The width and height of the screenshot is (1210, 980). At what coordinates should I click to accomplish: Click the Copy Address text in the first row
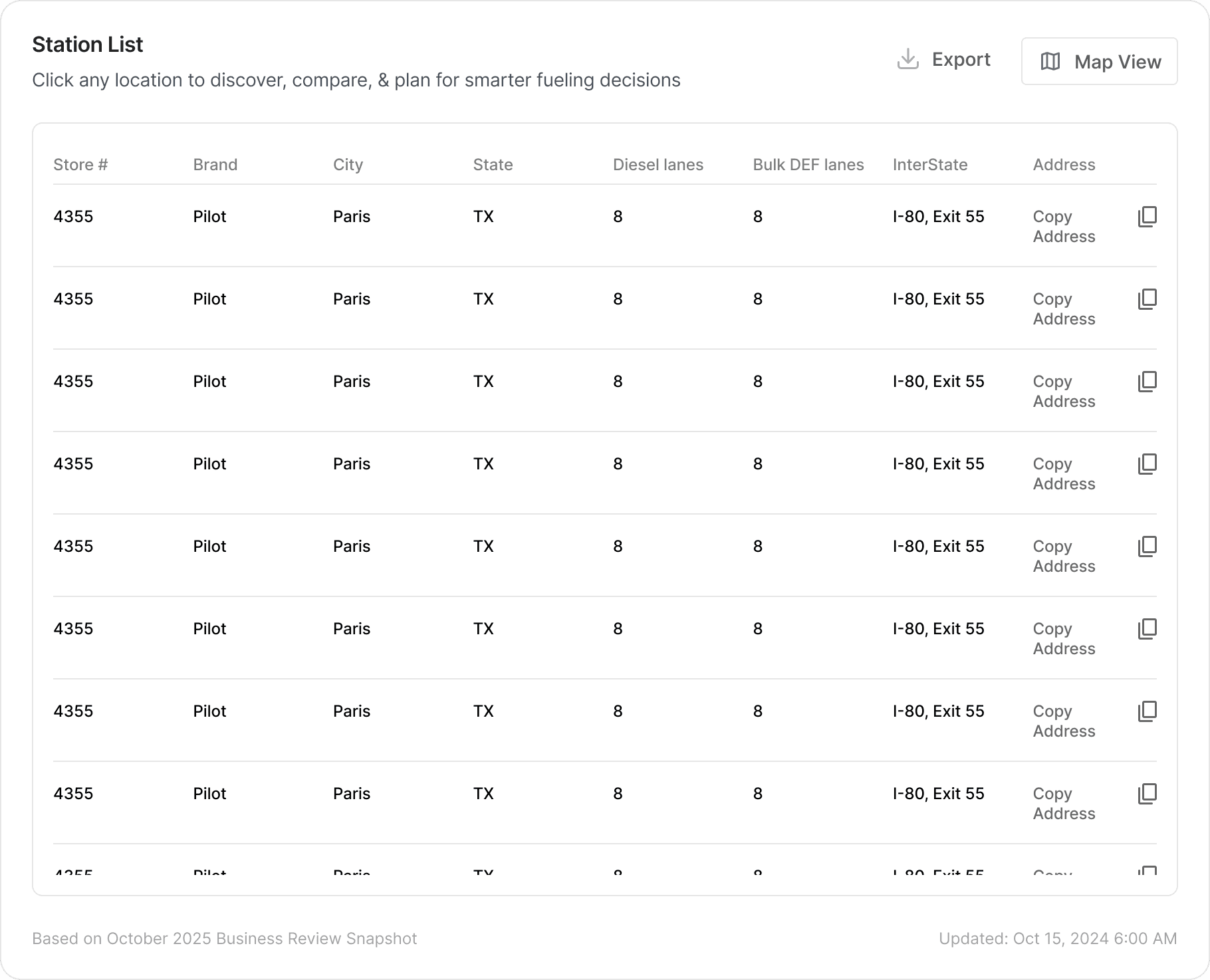[x=1064, y=227]
